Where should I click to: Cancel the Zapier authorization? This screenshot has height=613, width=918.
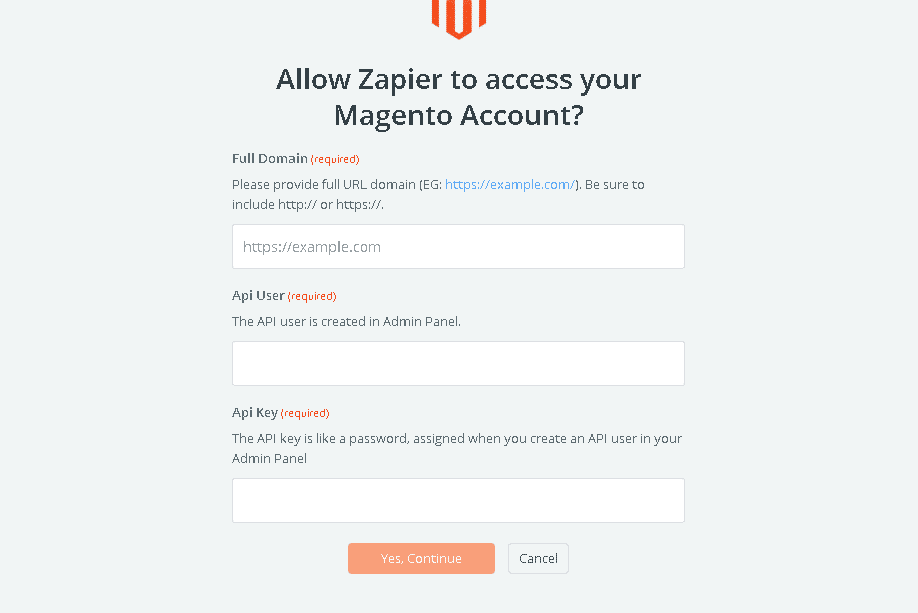[x=538, y=558]
